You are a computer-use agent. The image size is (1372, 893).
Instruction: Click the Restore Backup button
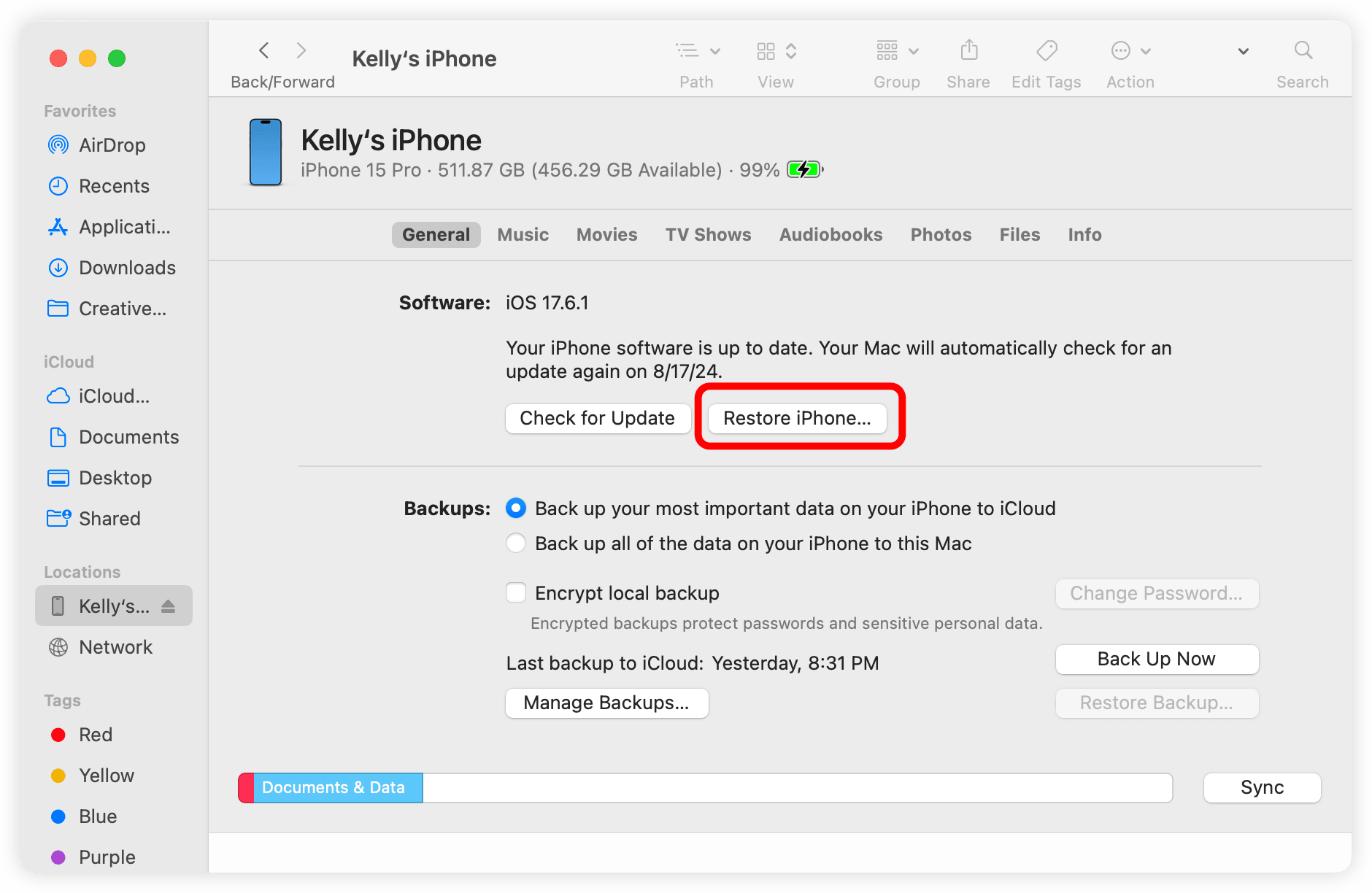click(1157, 703)
